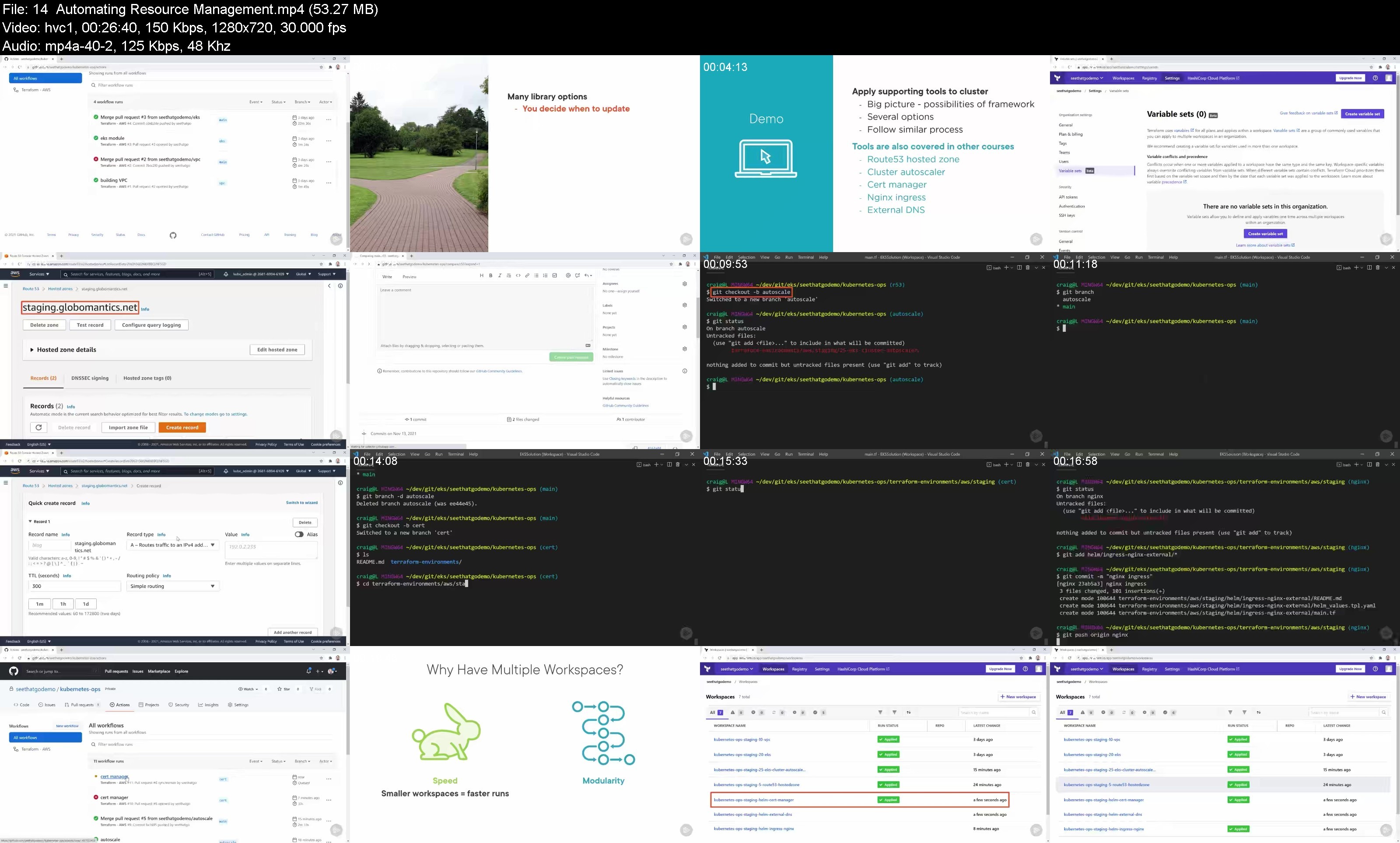Click the GitHub logo in the dark header

click(14, 671)
